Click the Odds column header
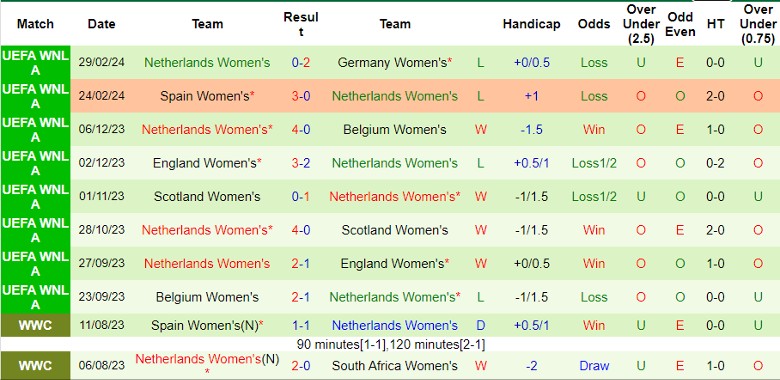This screenshot has height=380, width=780. click(594, 24)
